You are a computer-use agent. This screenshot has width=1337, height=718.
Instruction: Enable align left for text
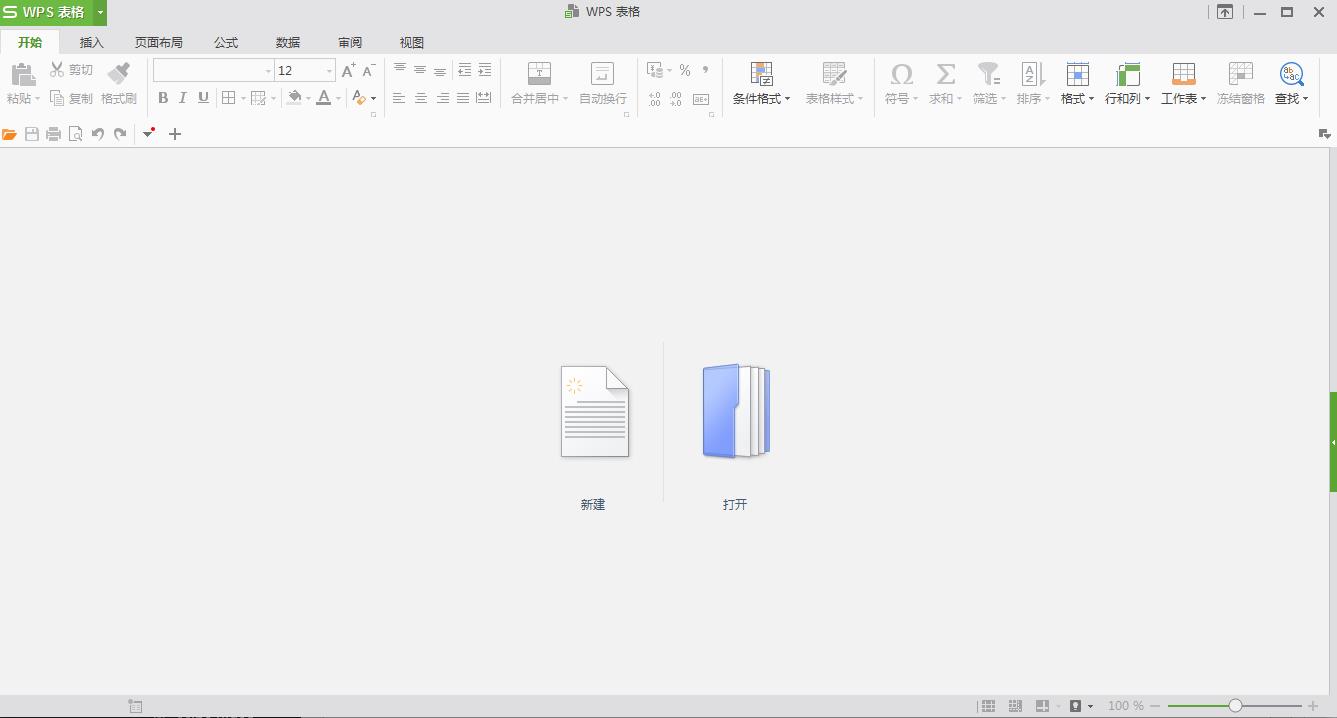click(399, 98)
